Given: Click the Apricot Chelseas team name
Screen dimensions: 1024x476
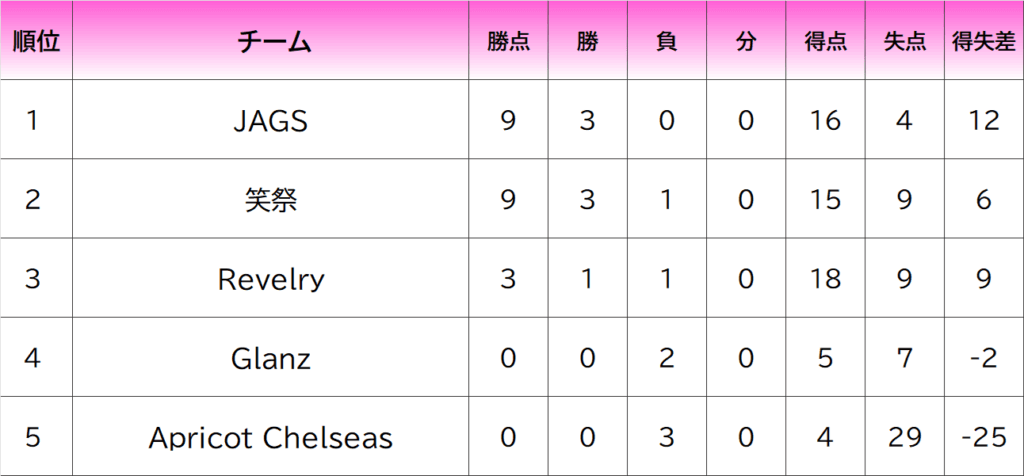Looking at the screenshot, I should [x=270, y=437].
